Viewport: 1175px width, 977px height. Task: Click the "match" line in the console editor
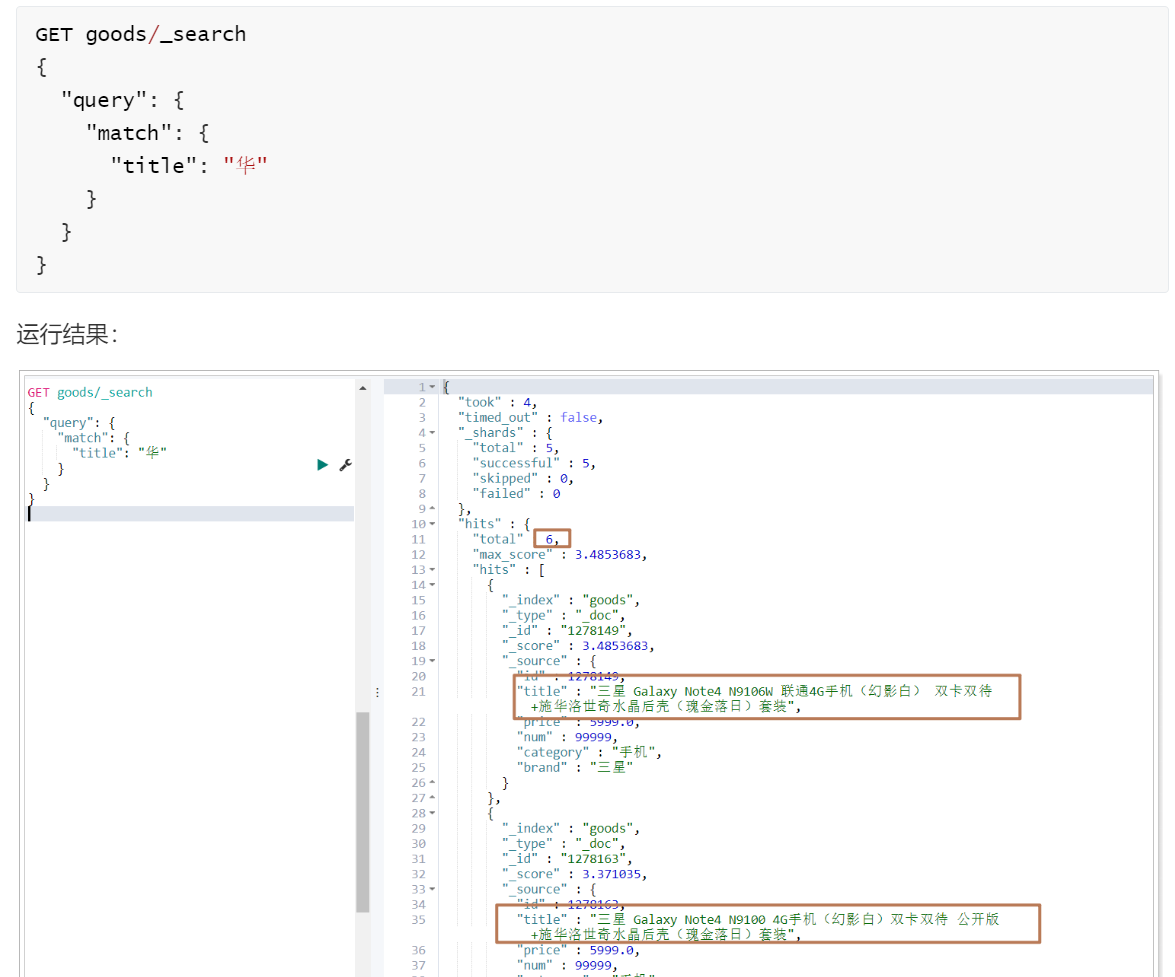93,438
